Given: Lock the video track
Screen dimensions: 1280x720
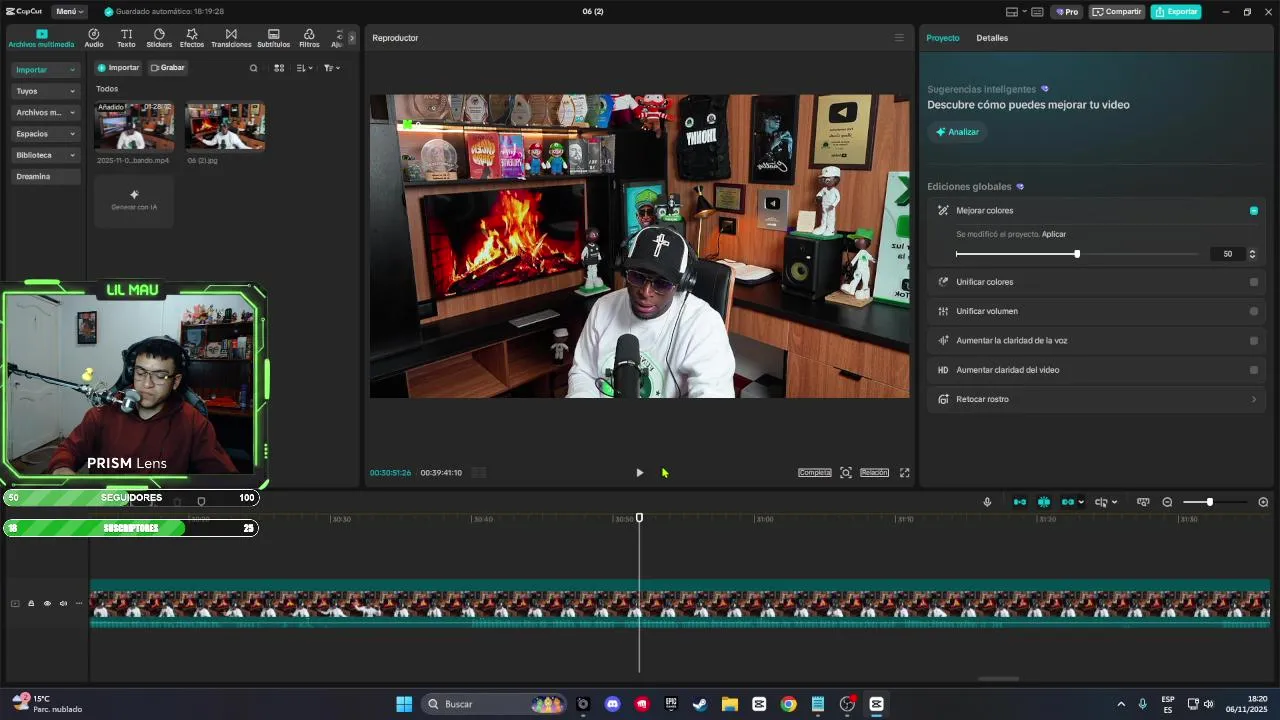Looking at the screenshot, I should [31, 603].
